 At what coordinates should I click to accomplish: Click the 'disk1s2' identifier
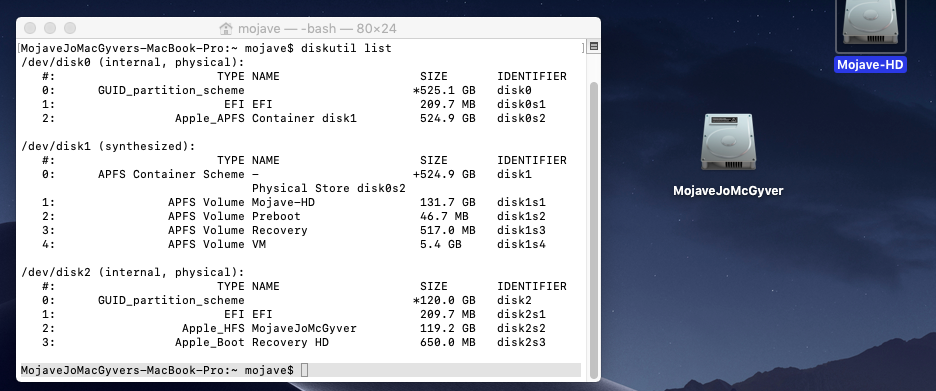[521, 216]
